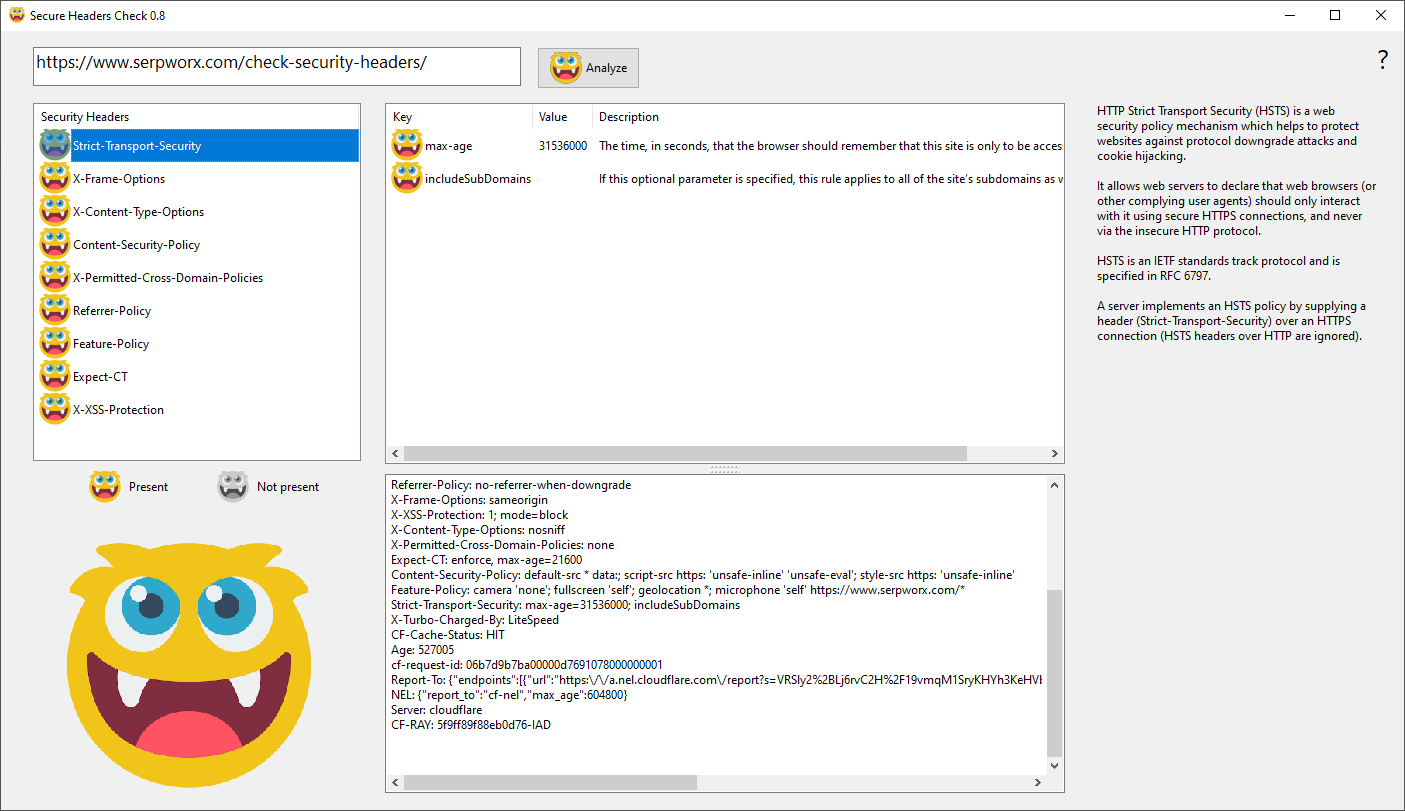Sort by the Key column header

458,117
